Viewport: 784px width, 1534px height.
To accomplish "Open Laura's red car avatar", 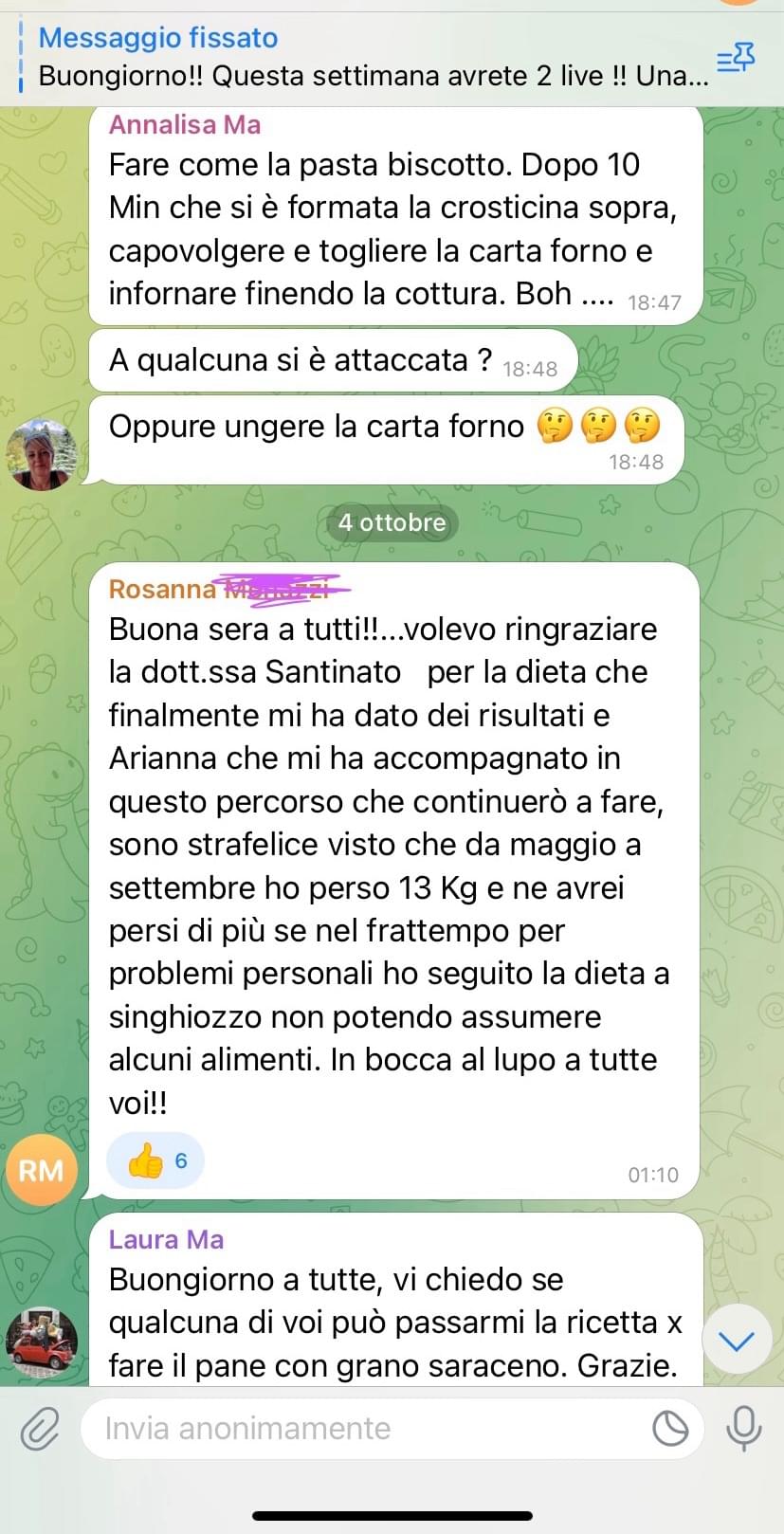I will 42,1342.
